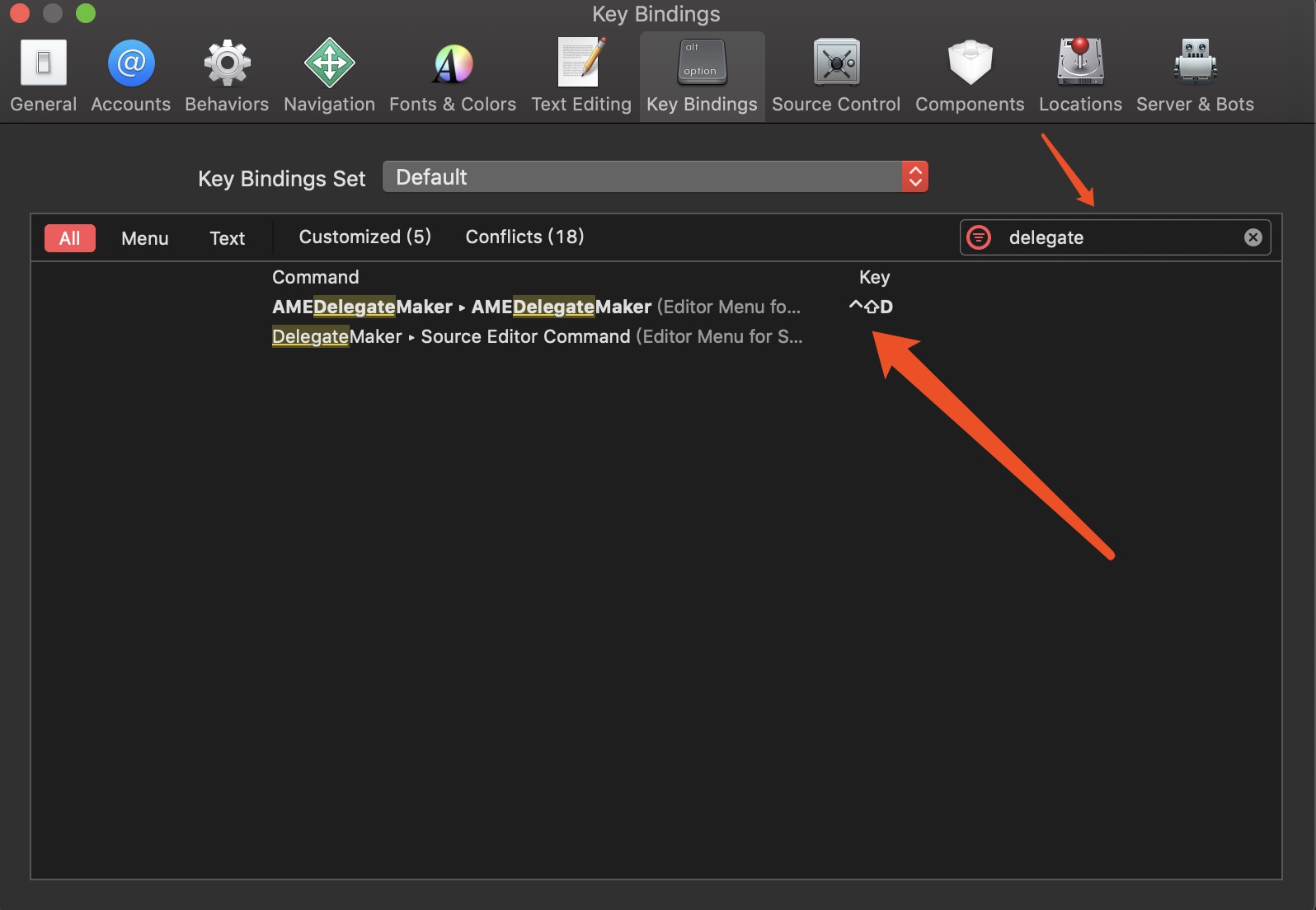The image size is (1316, 910).
Task: Open the Text Editing preferences pane
Action: coord(581,76)
